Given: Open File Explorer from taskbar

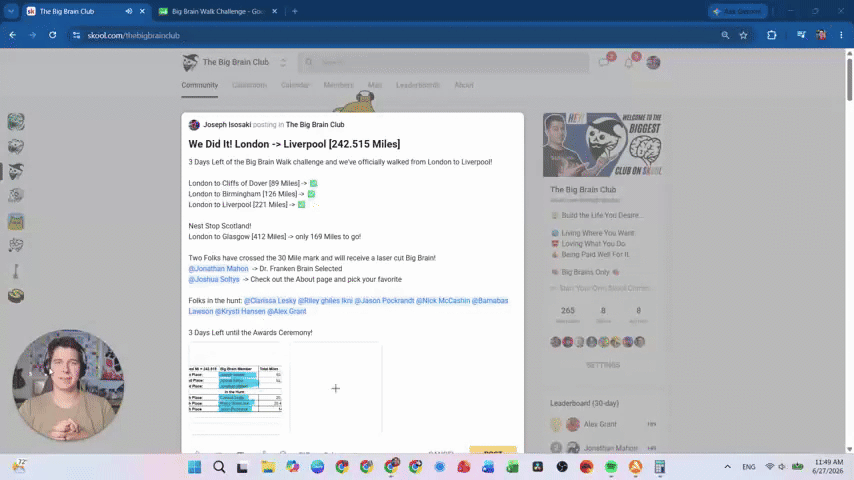Looking at the screenshot, I should tap(268, 467).
